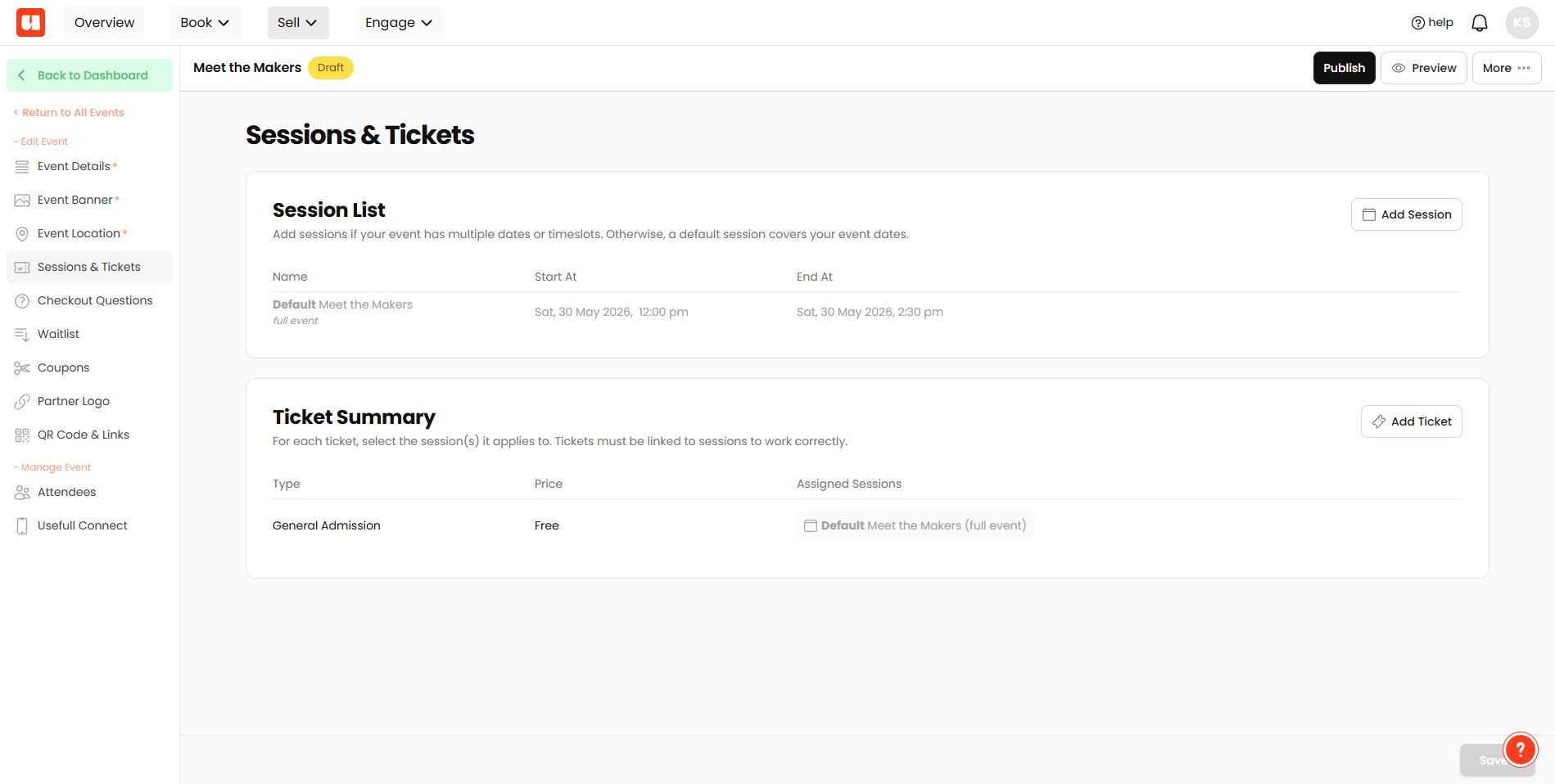This screenshot has height=784, width=1555.
Task: Open Usefull Connect page
Action: (89, 525)
